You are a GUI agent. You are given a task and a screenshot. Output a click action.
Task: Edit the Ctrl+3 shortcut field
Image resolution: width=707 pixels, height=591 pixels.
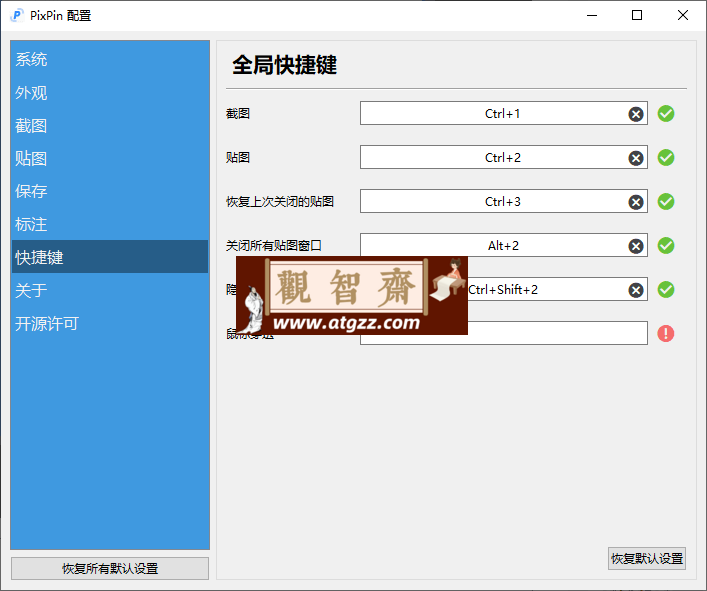[504, 201]
